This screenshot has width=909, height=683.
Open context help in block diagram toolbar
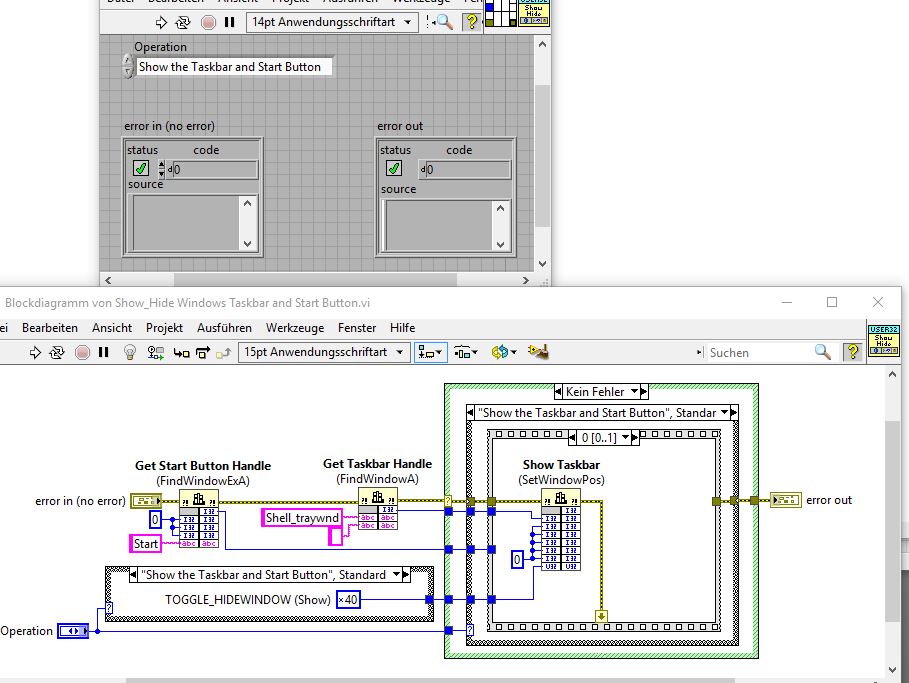(852, 352)
